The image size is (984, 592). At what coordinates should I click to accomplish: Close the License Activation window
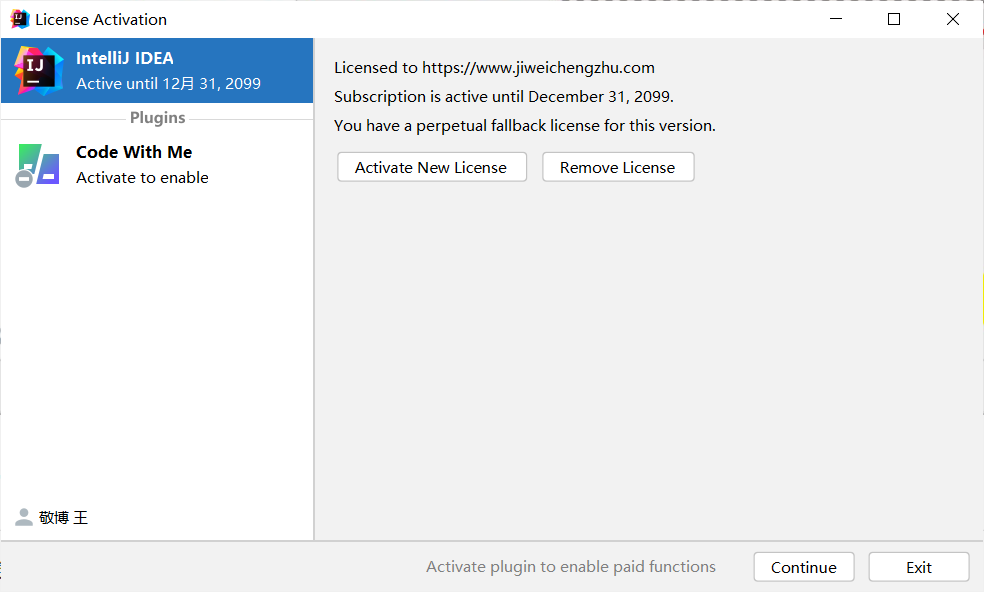tap(953, 19)
